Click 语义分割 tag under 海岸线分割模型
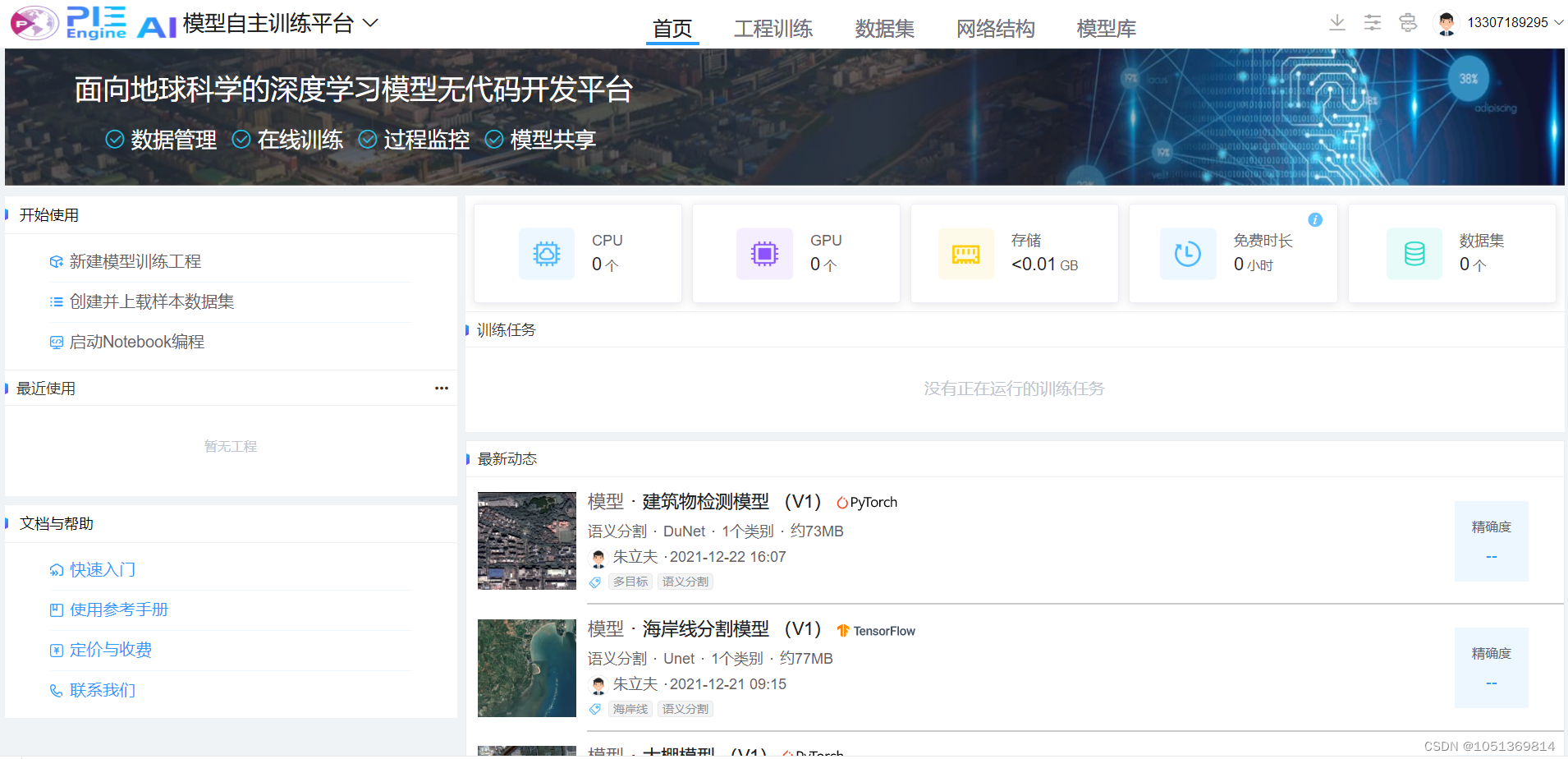The height and width of the screenshot is (759, 1568). [x=685, y=709]
